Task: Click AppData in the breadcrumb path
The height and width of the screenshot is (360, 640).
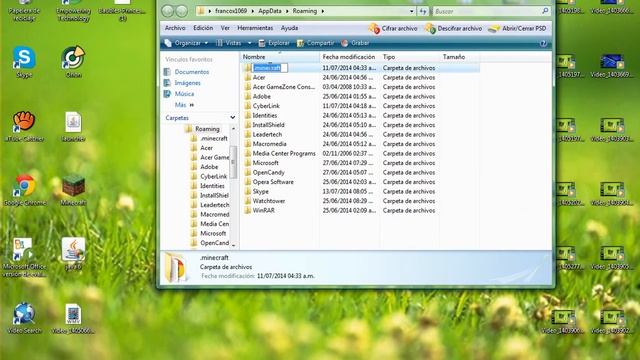Action: click(269, 11)
